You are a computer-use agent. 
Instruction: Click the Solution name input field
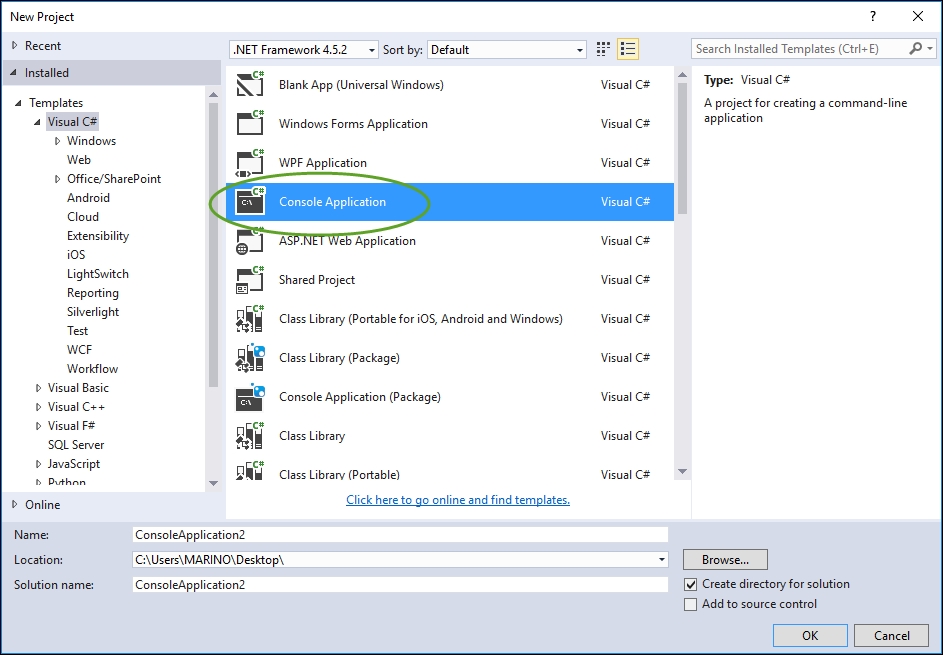pyautogui.click(x=400, y=585)
